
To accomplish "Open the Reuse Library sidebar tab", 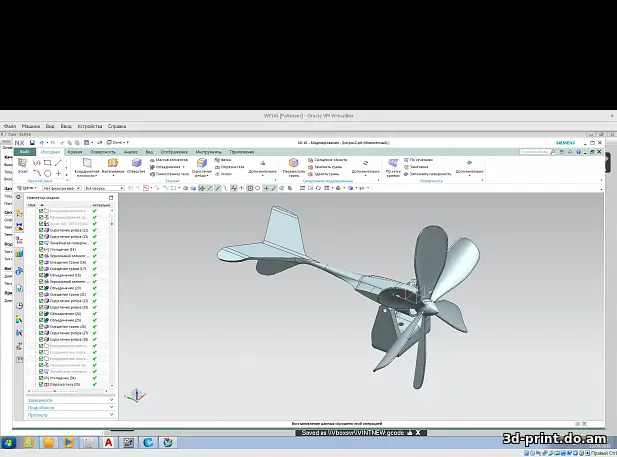I will [19, 254].
